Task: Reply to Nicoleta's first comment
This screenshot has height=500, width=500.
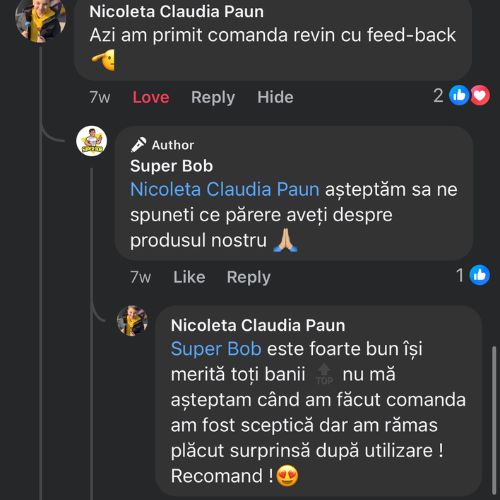Action: click(213, 97)
